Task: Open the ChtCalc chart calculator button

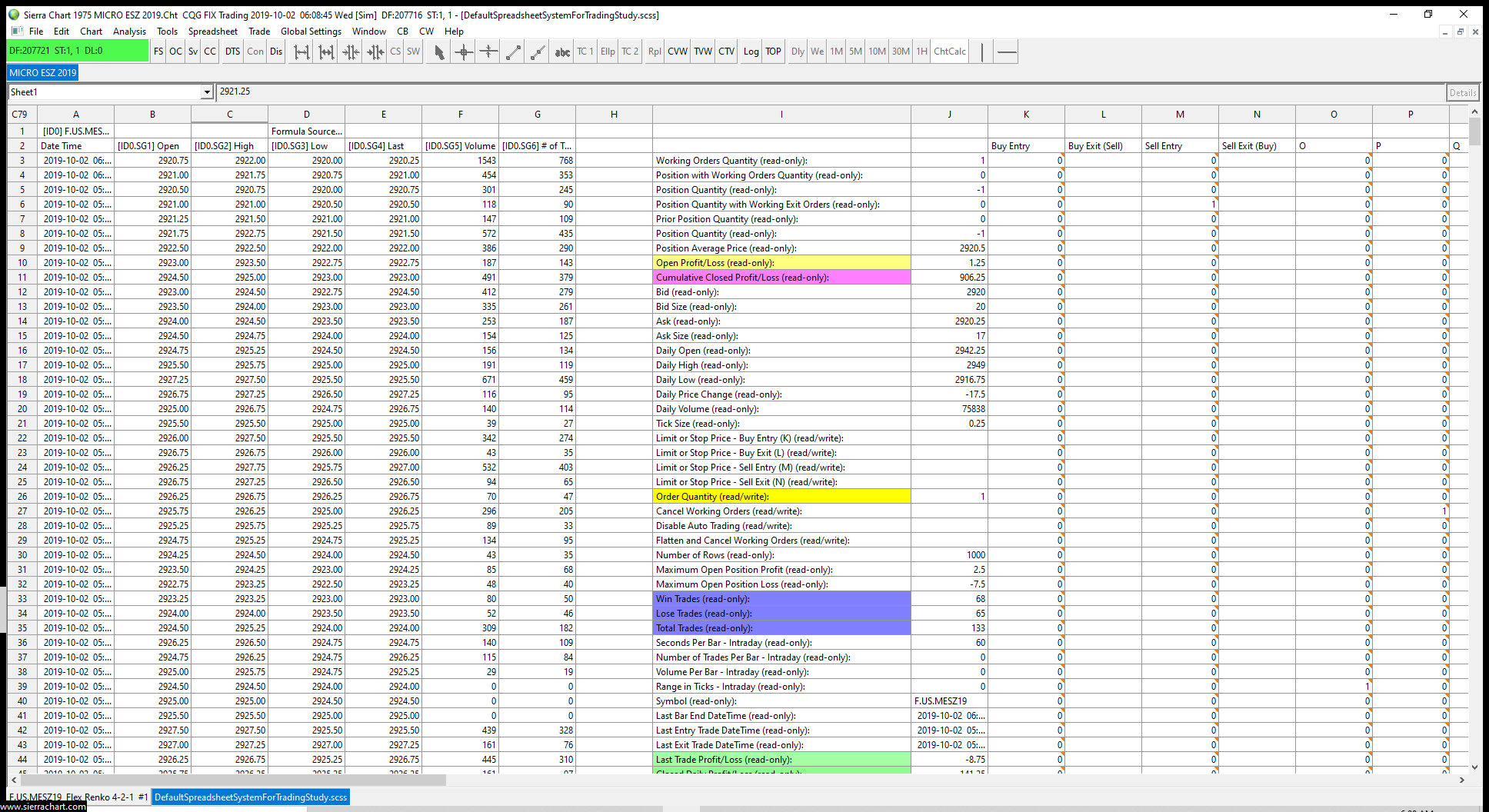Action: point(950,52)
